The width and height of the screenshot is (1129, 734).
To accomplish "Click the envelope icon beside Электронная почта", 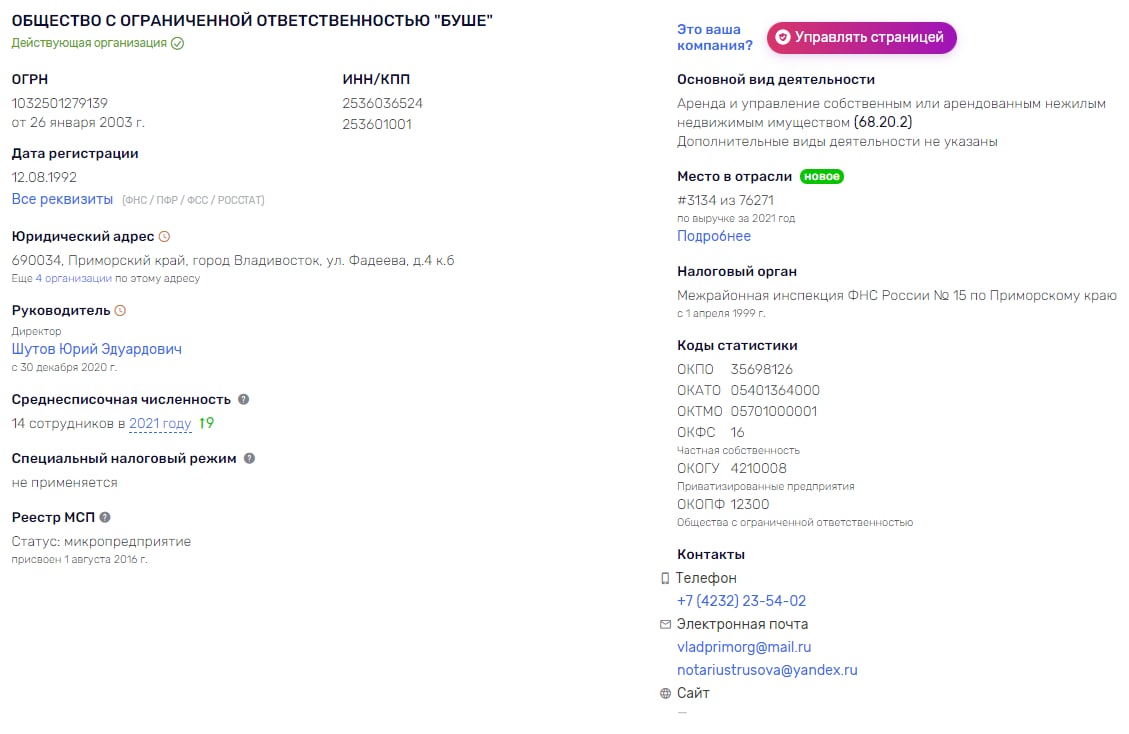I will click(665, 624).
